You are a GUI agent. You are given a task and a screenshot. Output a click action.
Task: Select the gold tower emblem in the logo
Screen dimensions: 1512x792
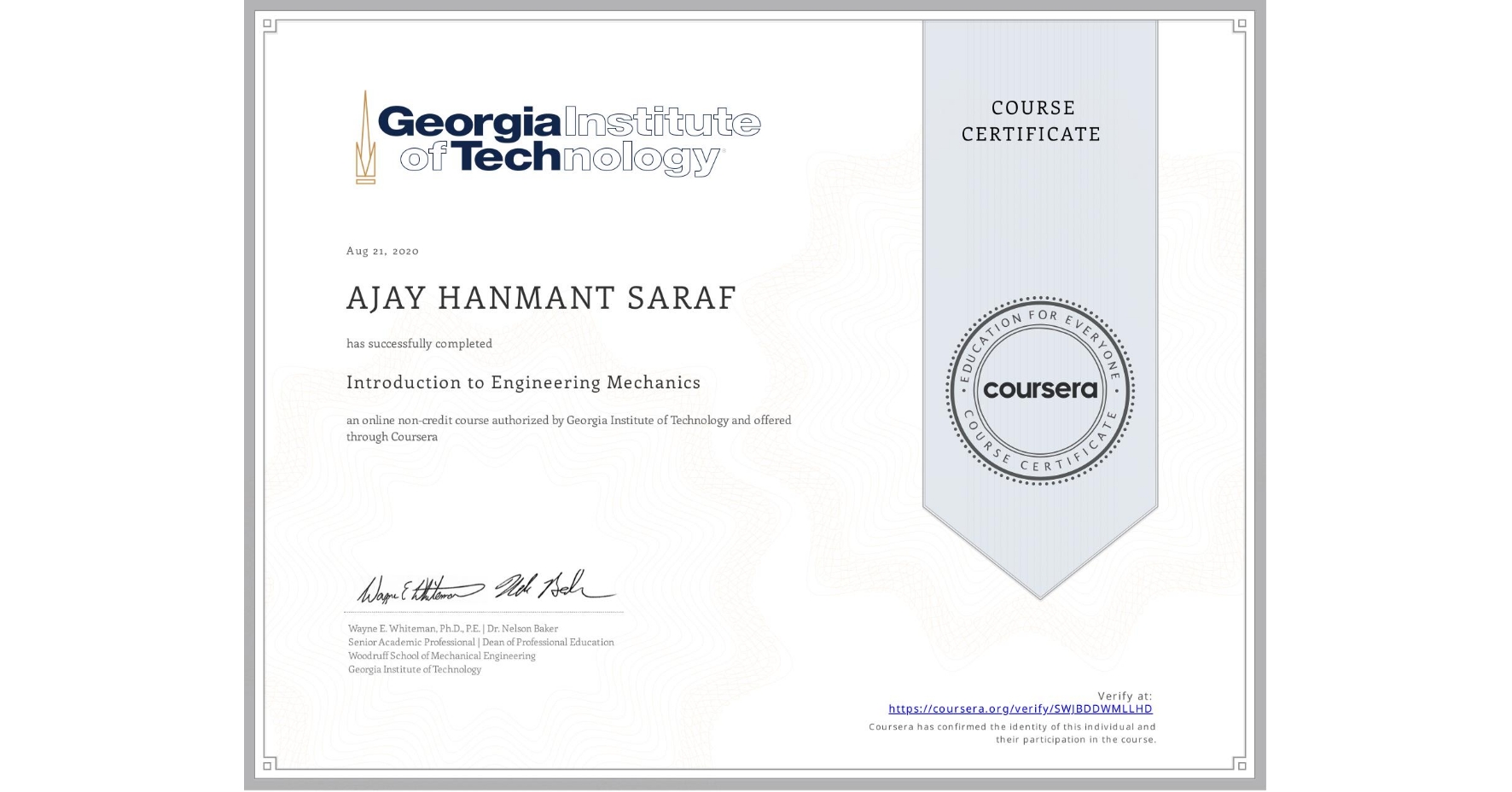coord(367,137)
